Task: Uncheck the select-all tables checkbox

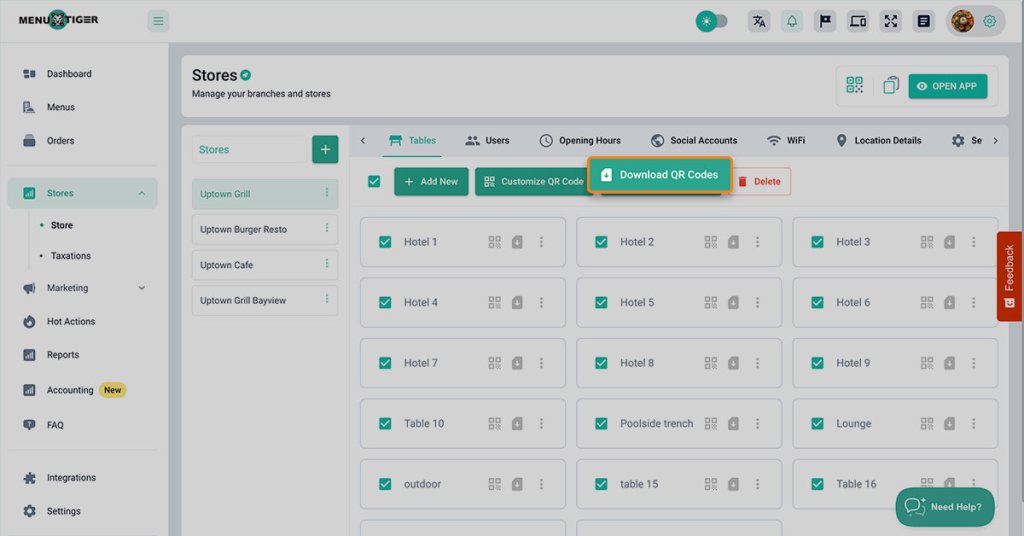Action: [x=374, y=181]
